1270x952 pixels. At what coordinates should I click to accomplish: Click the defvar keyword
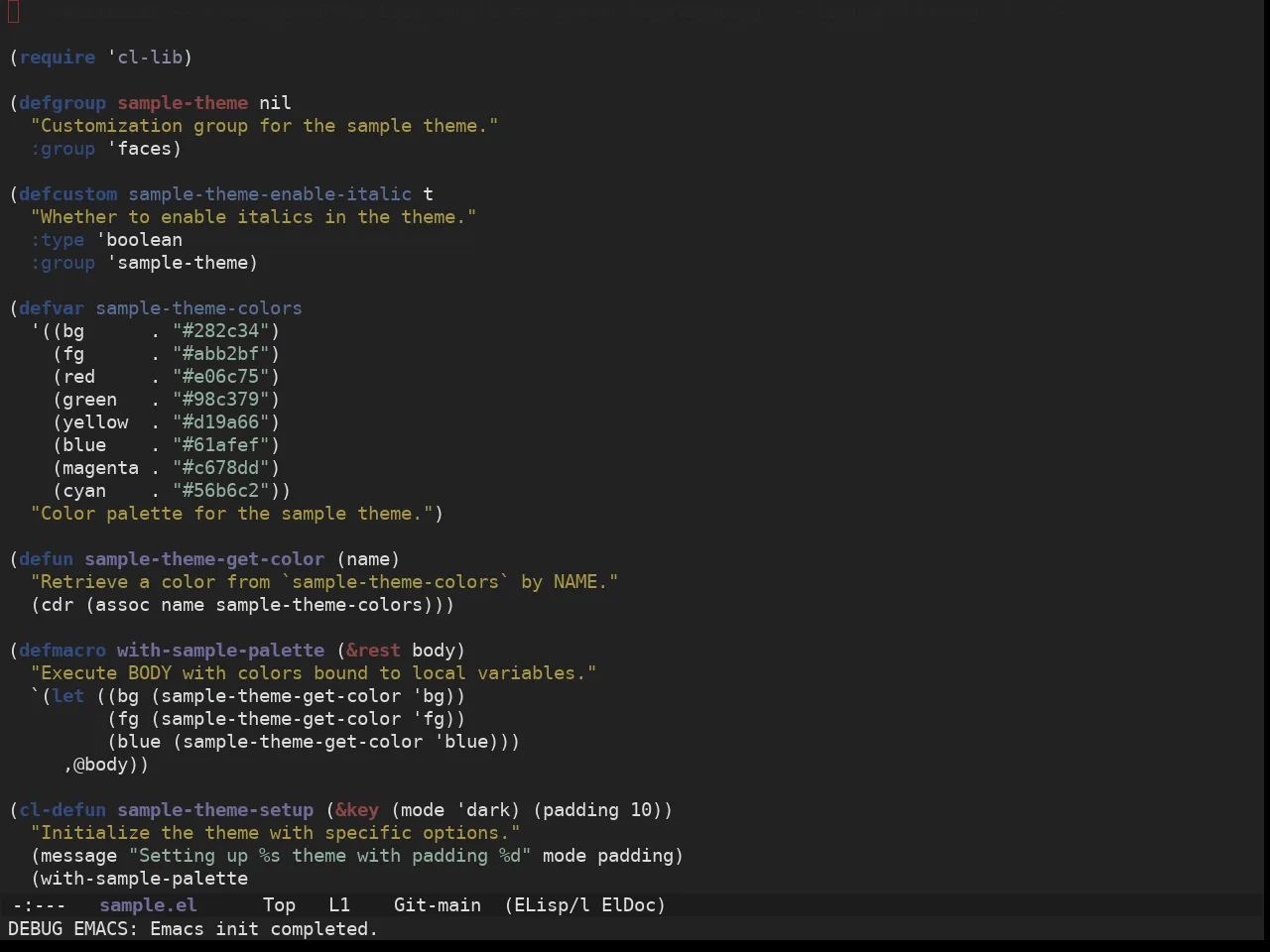point(52,308)
